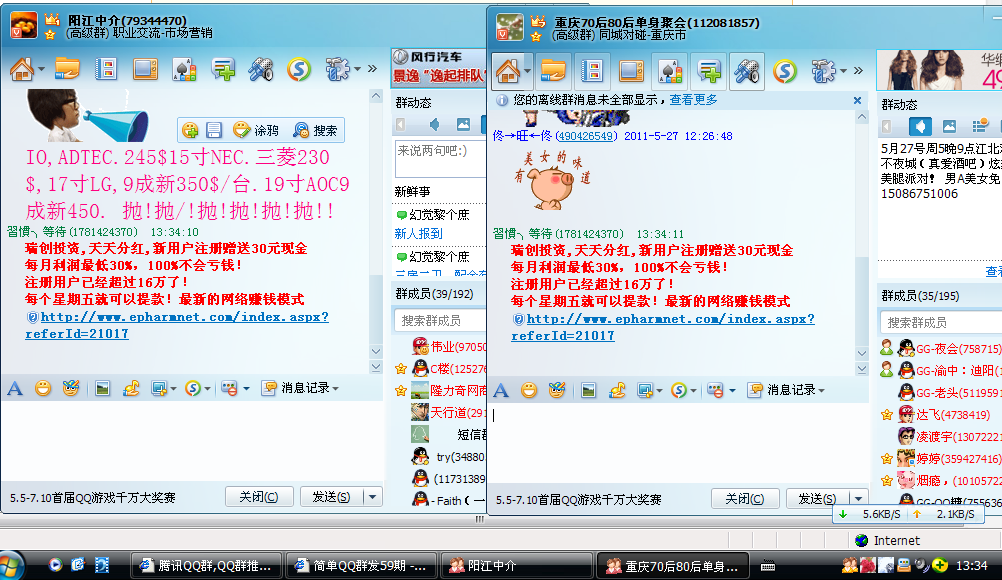
Task: Click the 来说两句吧 comment box
Action: click(440, 158)
